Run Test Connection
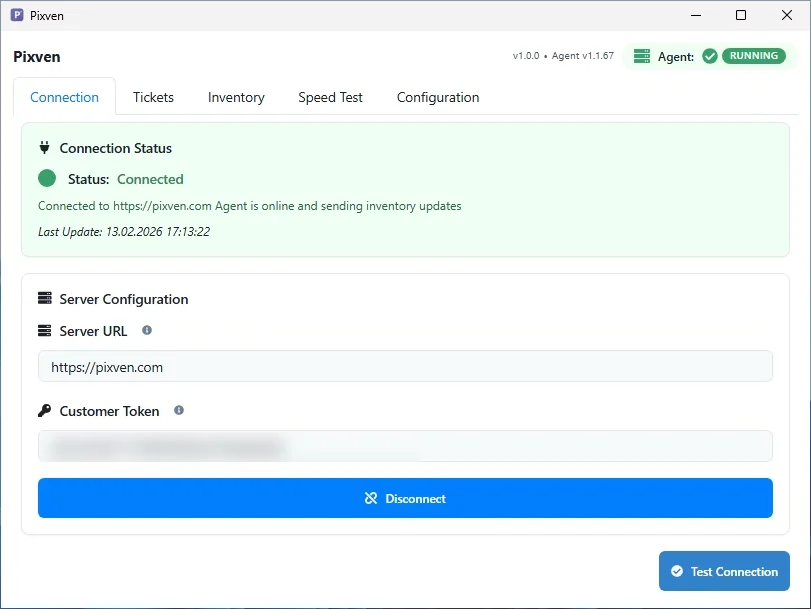The height and width of the screenshot is (609, 811). point(724,571)
